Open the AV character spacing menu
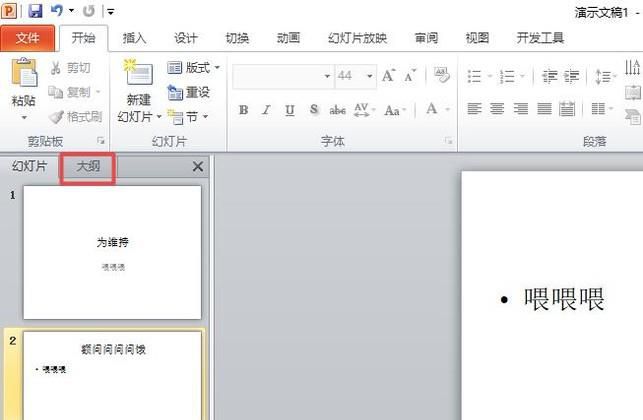Screen dimensions: 643x420 (x=364, y=110)
